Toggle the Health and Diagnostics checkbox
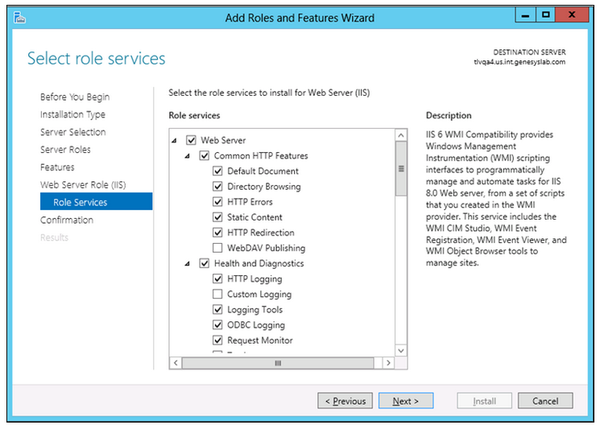 coord(204,263)
